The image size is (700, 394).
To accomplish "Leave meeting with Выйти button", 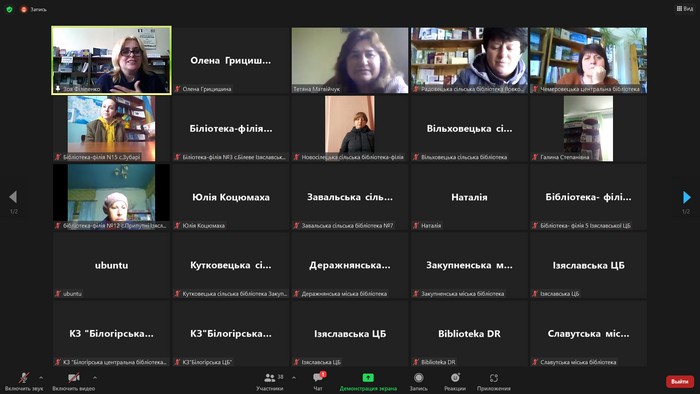I will [x=680, y=382].
